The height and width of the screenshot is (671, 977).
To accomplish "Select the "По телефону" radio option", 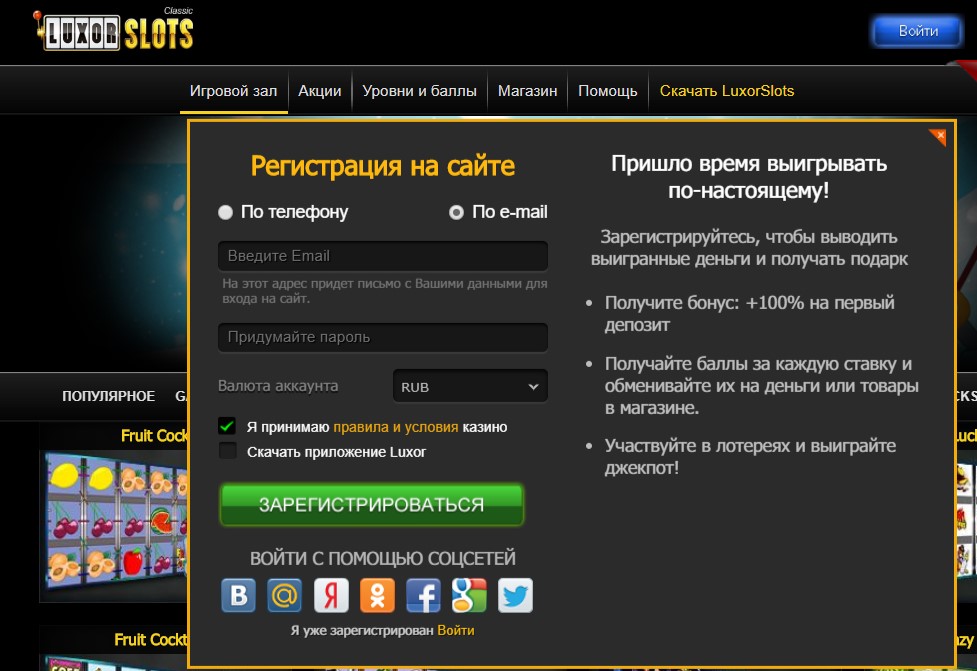I will 226,212.
